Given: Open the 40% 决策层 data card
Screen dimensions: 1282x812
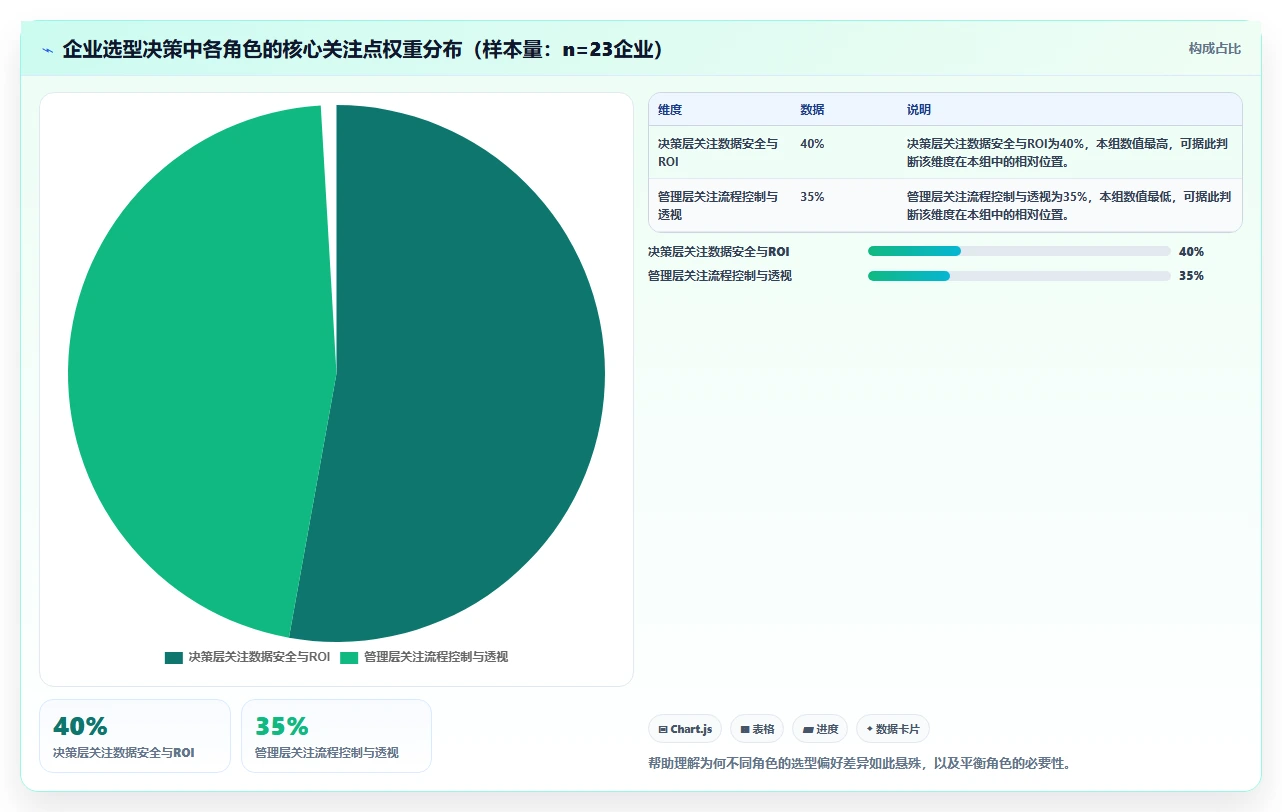Looking at the screenshot, I should (x=135, y=736).
